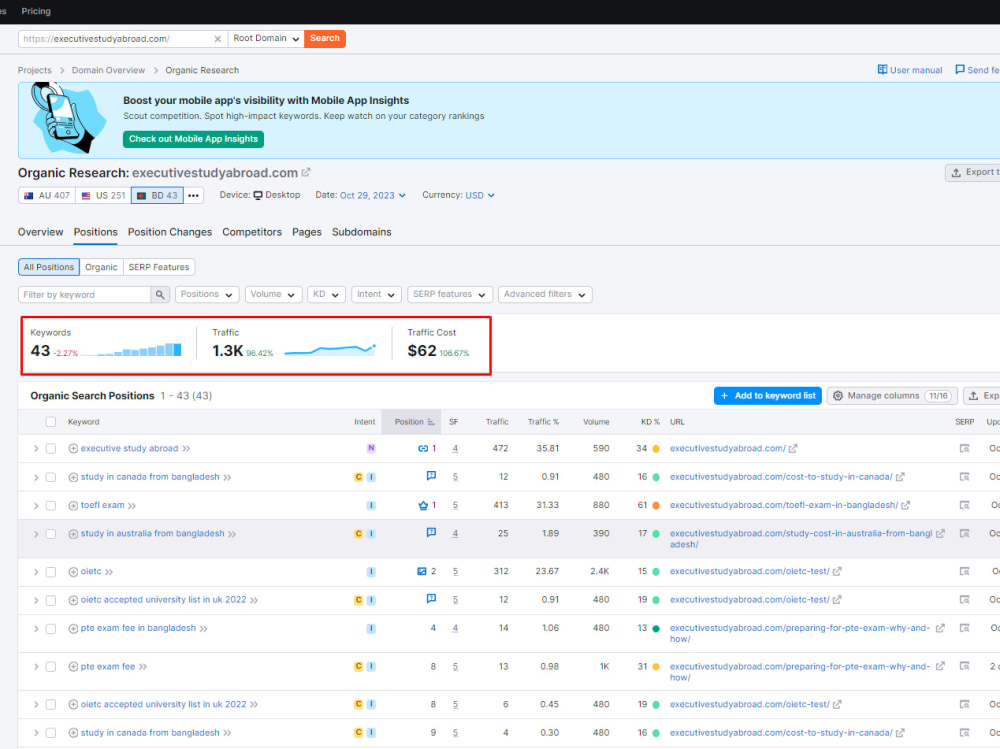1000x749 pixels.
Task: Click the orange Search button
Action: pos(325,39)
